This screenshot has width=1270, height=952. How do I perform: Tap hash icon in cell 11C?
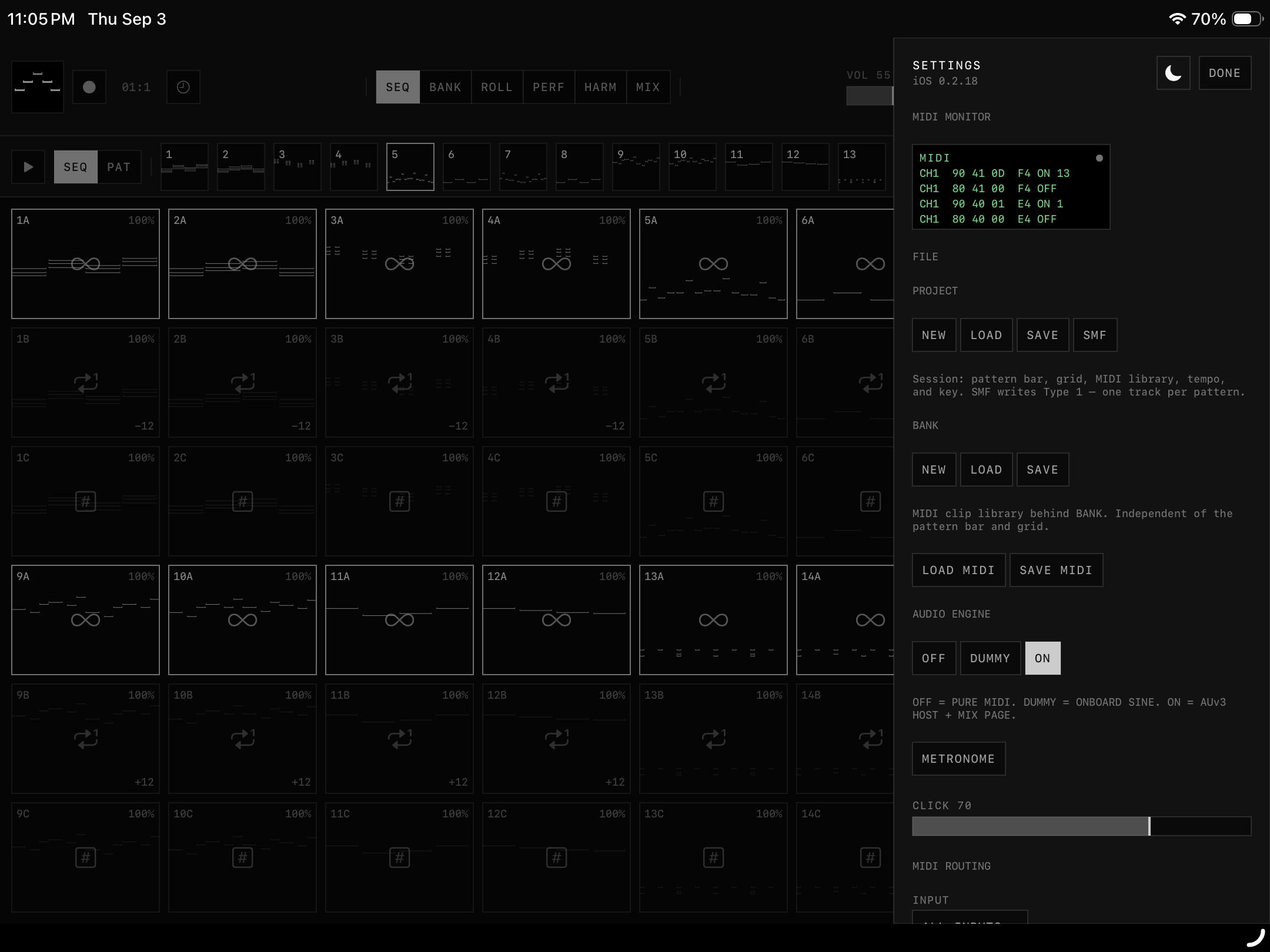(x=399, y=857)
